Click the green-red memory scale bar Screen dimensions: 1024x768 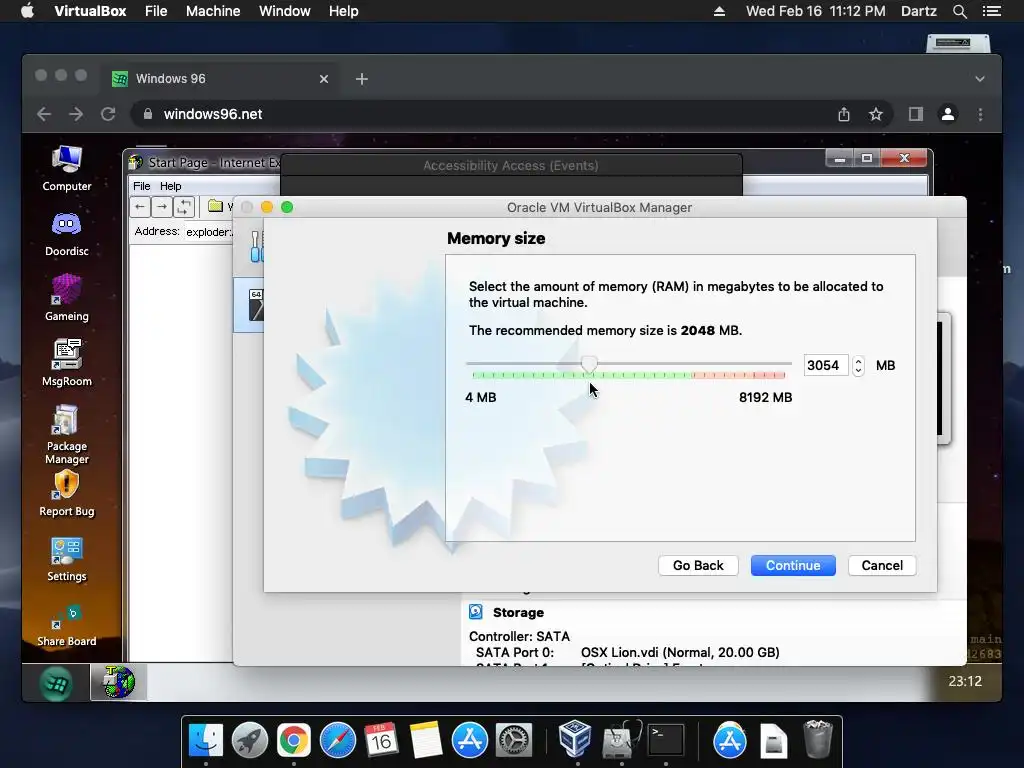(628, 376)
